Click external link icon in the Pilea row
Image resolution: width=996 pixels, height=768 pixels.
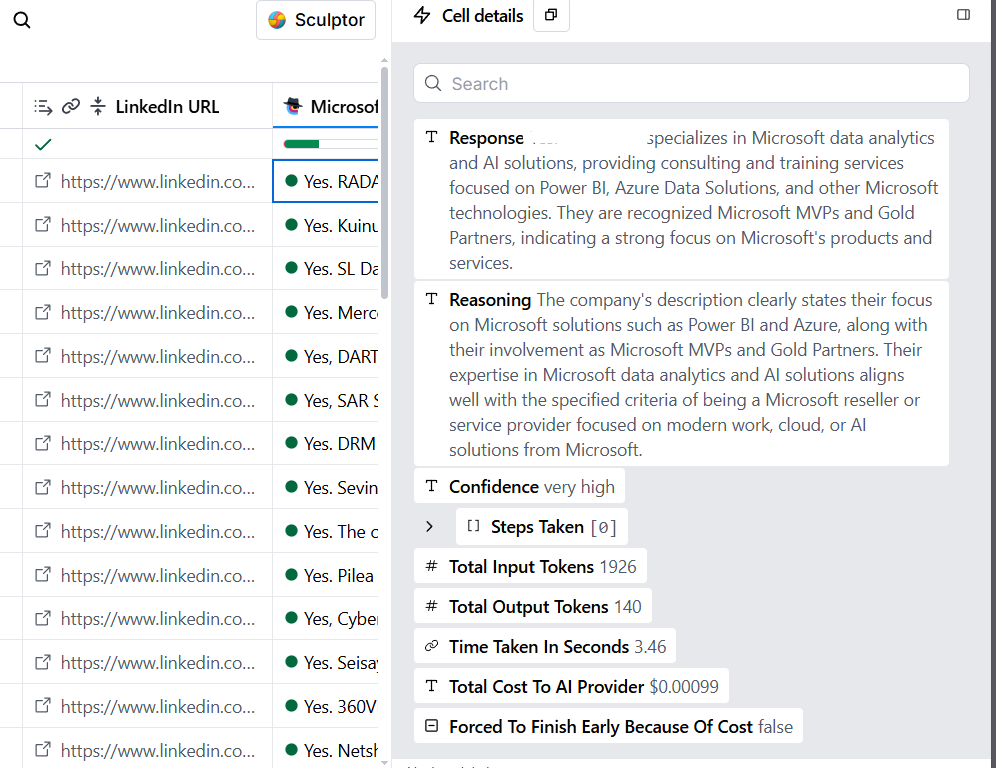43,575
